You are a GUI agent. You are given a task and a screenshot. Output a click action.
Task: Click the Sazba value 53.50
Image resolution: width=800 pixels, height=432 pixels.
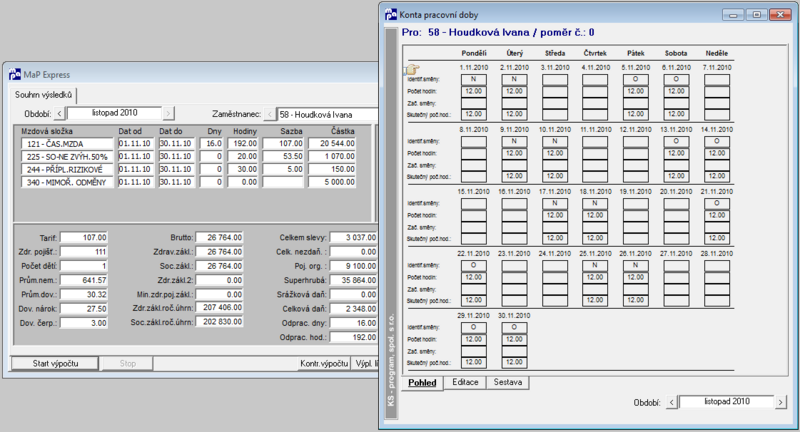283,157
